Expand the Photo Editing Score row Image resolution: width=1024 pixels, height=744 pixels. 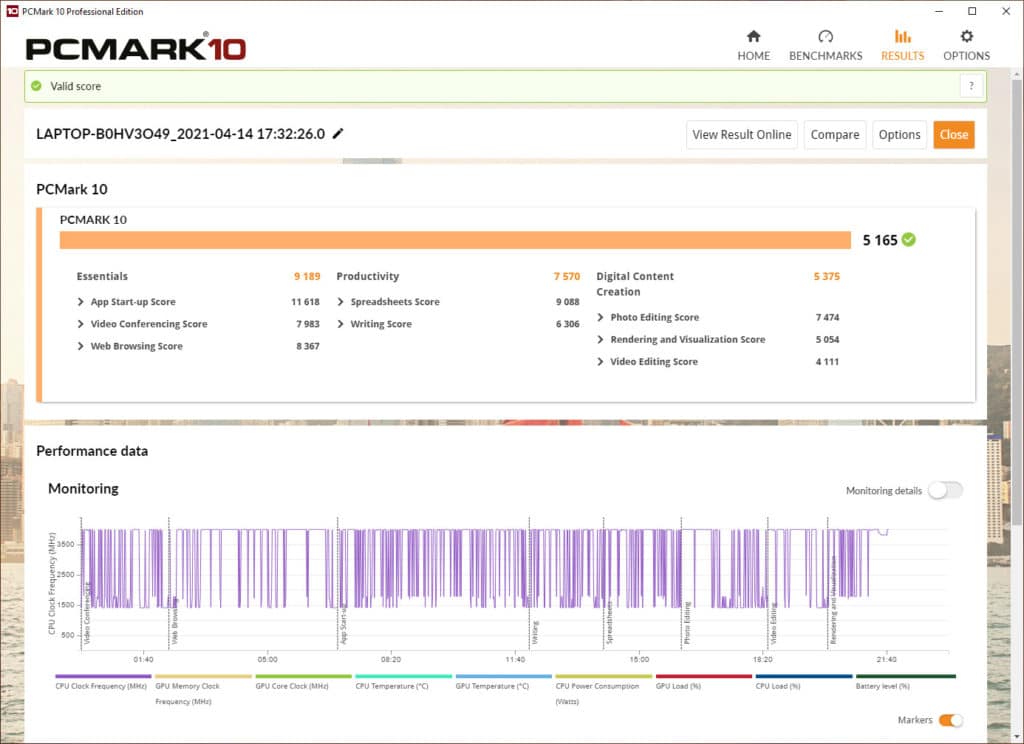click(x=600, y=317)
